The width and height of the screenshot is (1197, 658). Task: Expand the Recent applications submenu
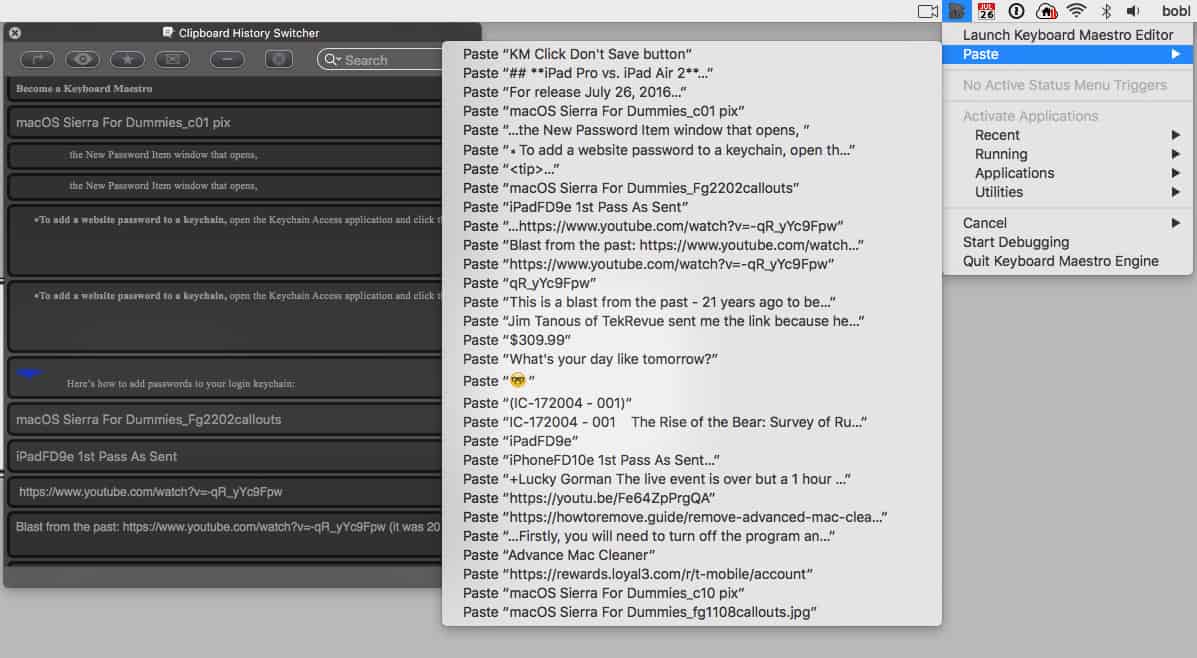point(1067,135)
